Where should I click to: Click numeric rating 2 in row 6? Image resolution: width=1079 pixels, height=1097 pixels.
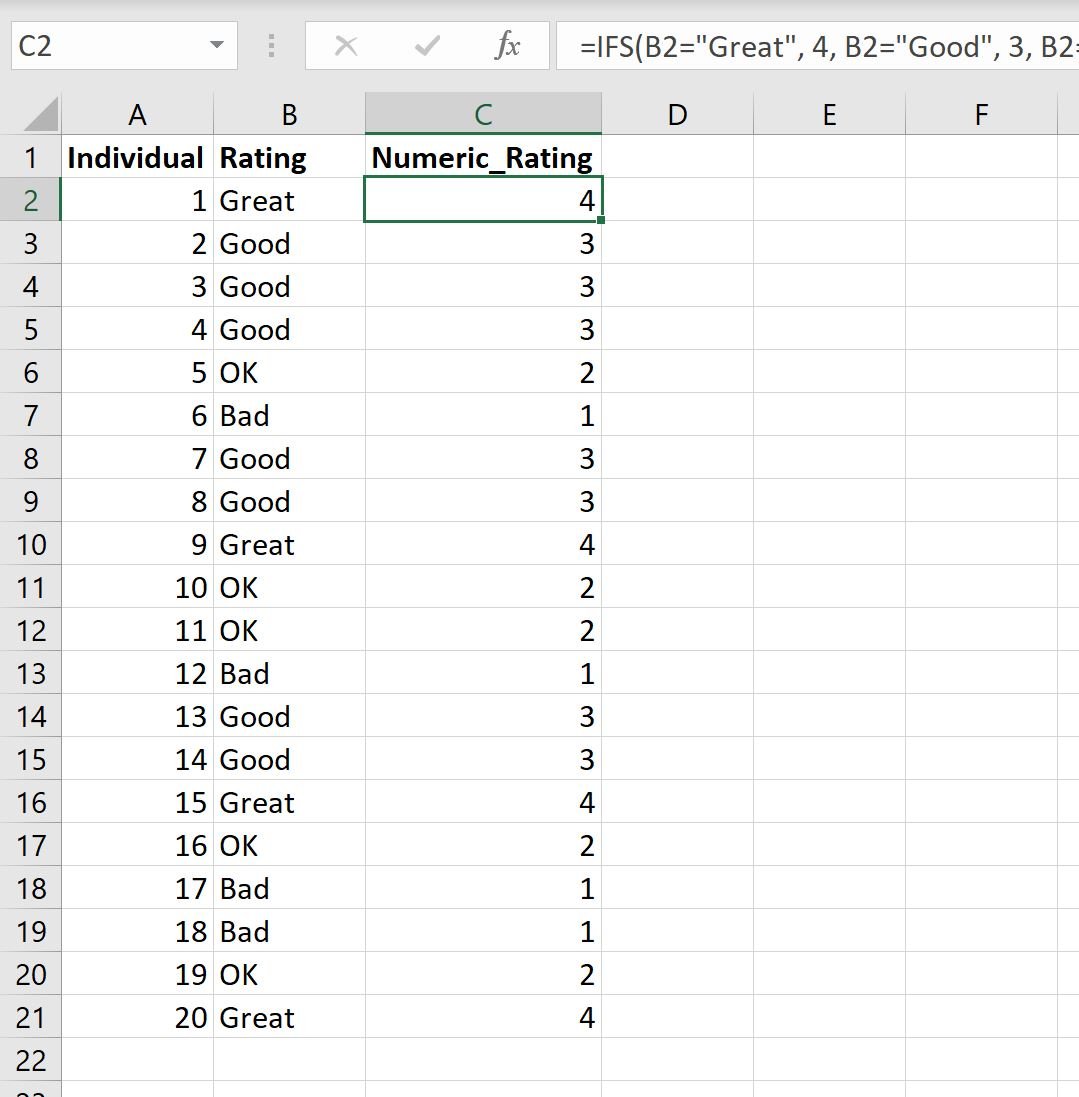click(x=483, y=372)
